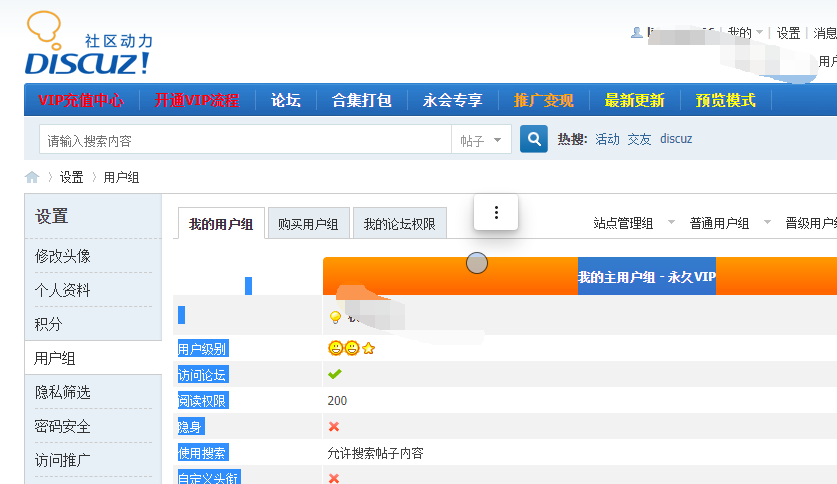Open 隐私筛选 in settings sidebar
This screenshot has height=484, width=837.
pyautogui.click(x=63, y=392)
